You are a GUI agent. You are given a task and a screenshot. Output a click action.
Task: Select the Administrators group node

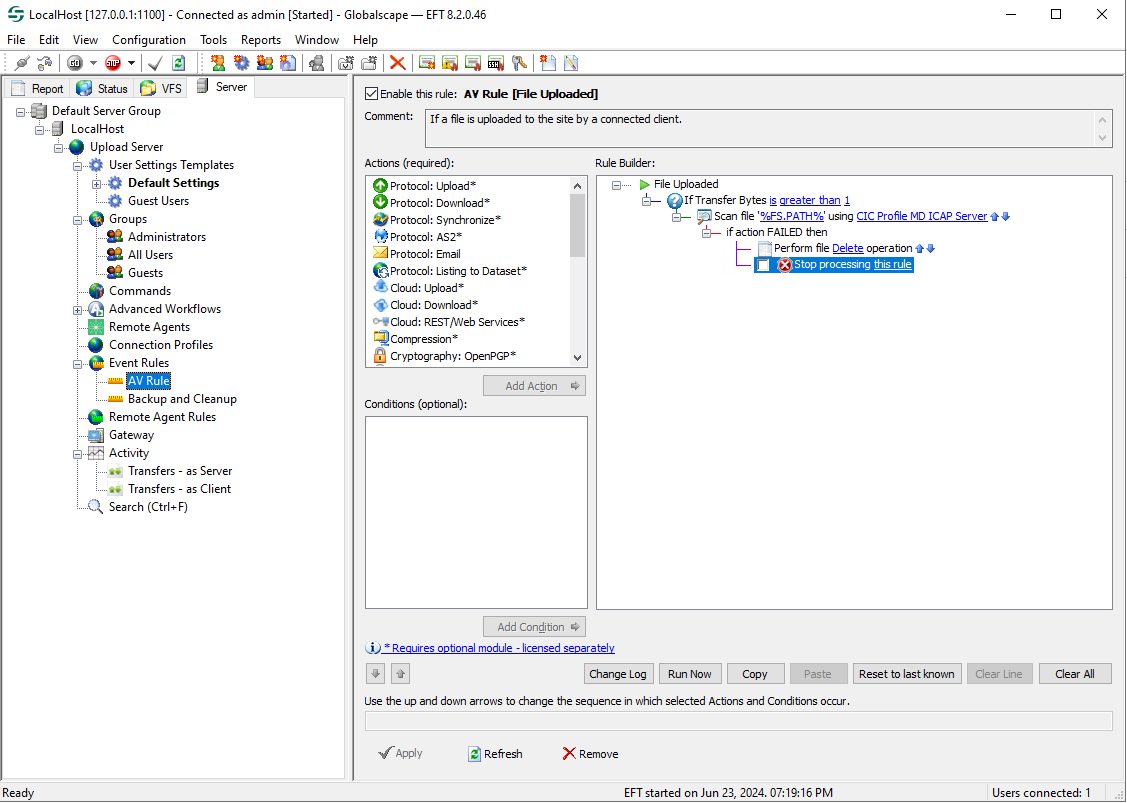(167, 237)
